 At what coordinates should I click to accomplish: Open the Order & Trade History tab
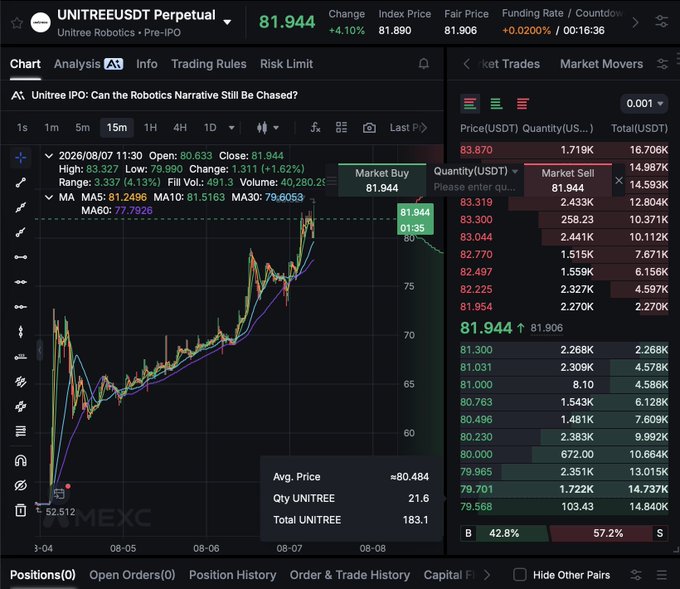350,575
